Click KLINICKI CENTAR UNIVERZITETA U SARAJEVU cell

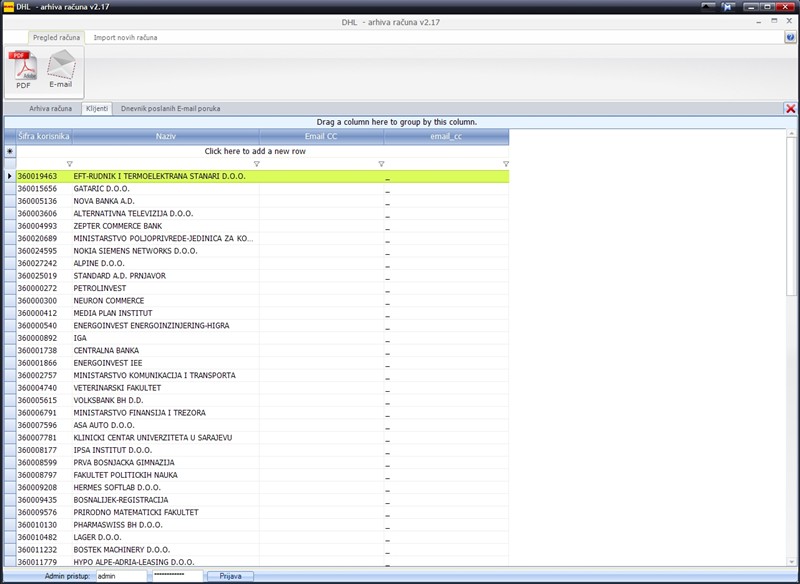[x=166, y=438]
